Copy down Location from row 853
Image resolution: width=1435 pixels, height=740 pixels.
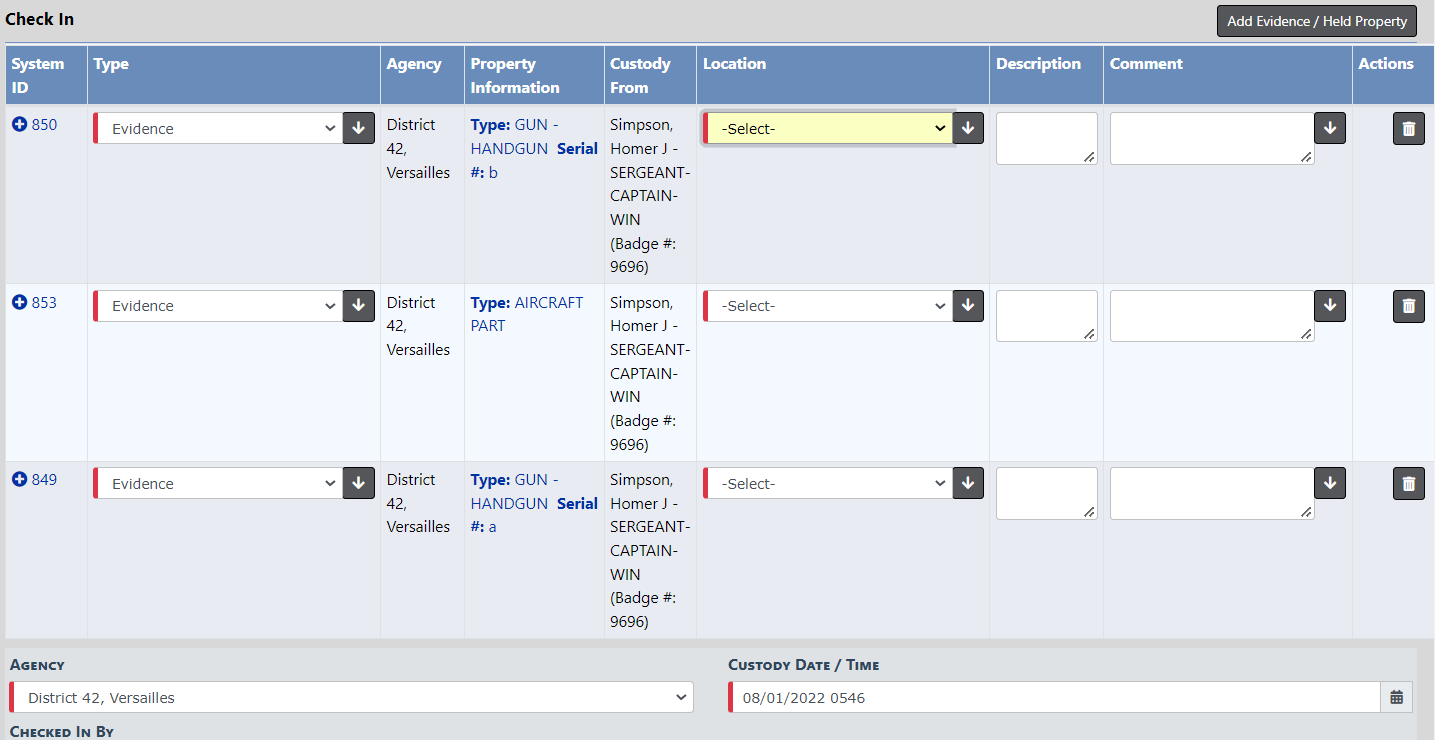967,306
